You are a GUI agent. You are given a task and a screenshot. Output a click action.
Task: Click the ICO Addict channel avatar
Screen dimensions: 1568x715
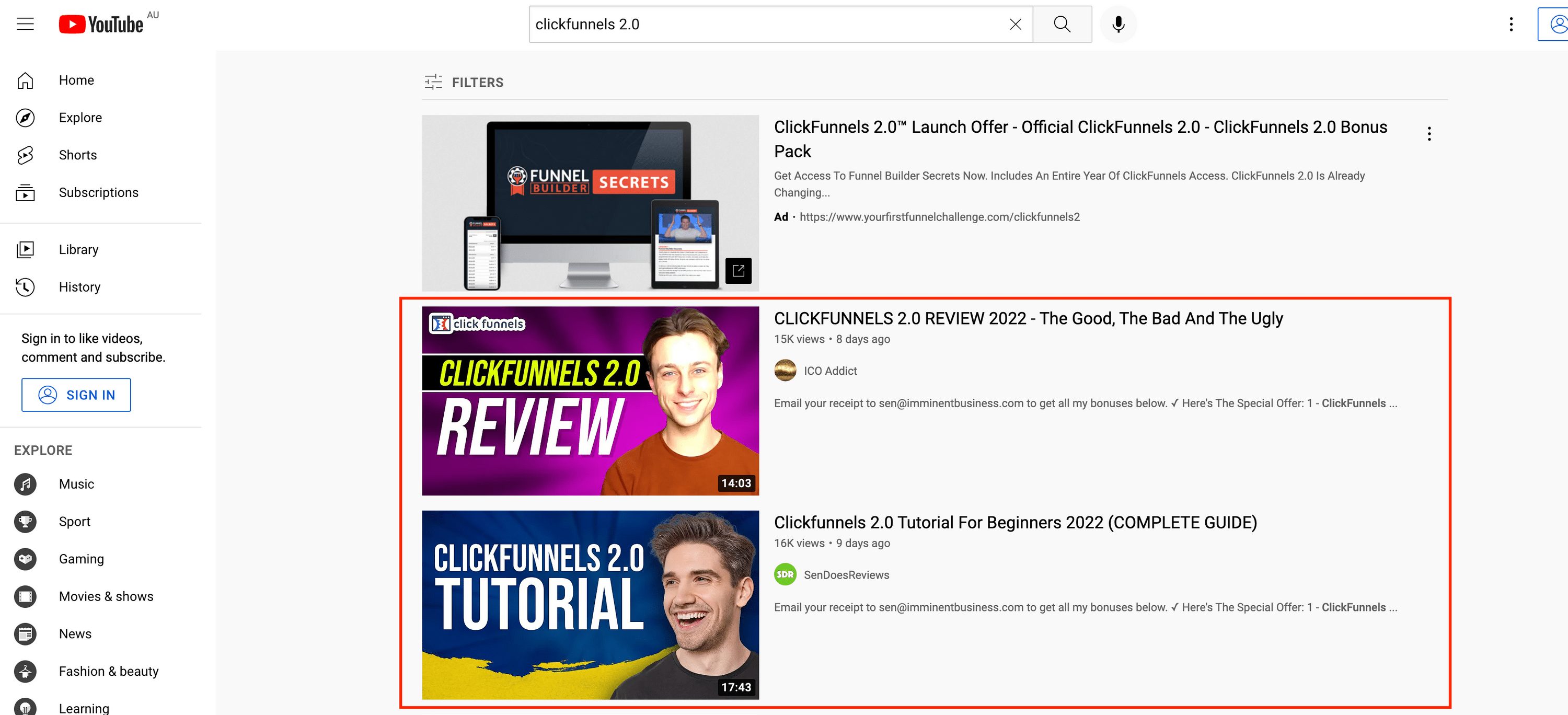pos(785,371)
